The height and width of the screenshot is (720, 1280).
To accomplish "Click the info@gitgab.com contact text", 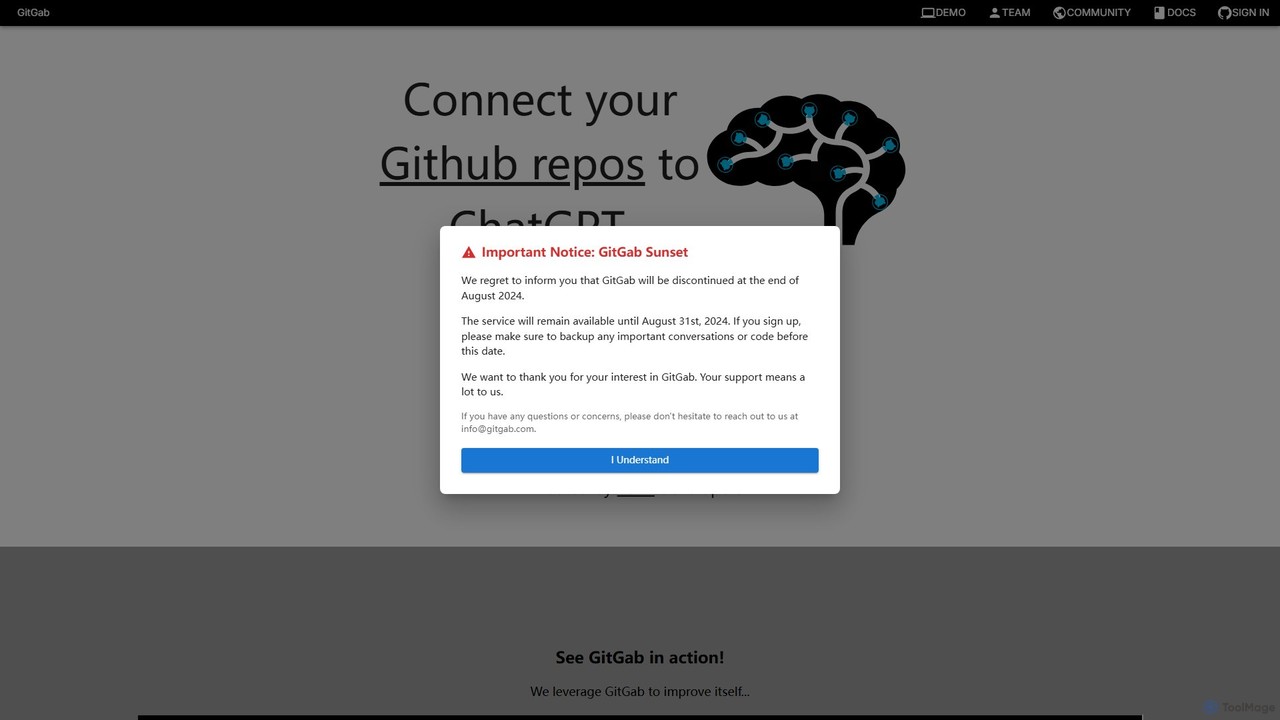I will point(498,429).
